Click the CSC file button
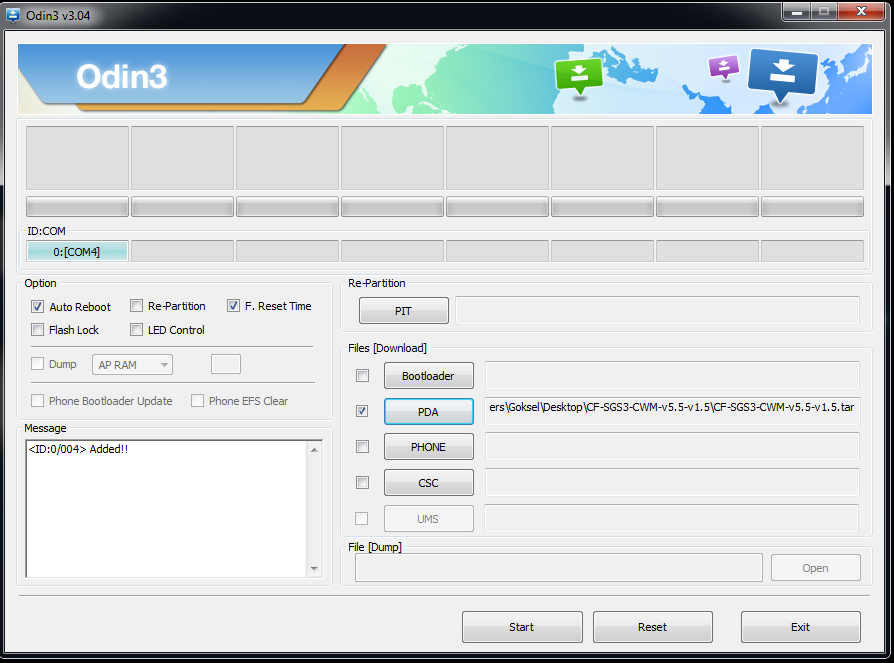 (x=429, y=483)
